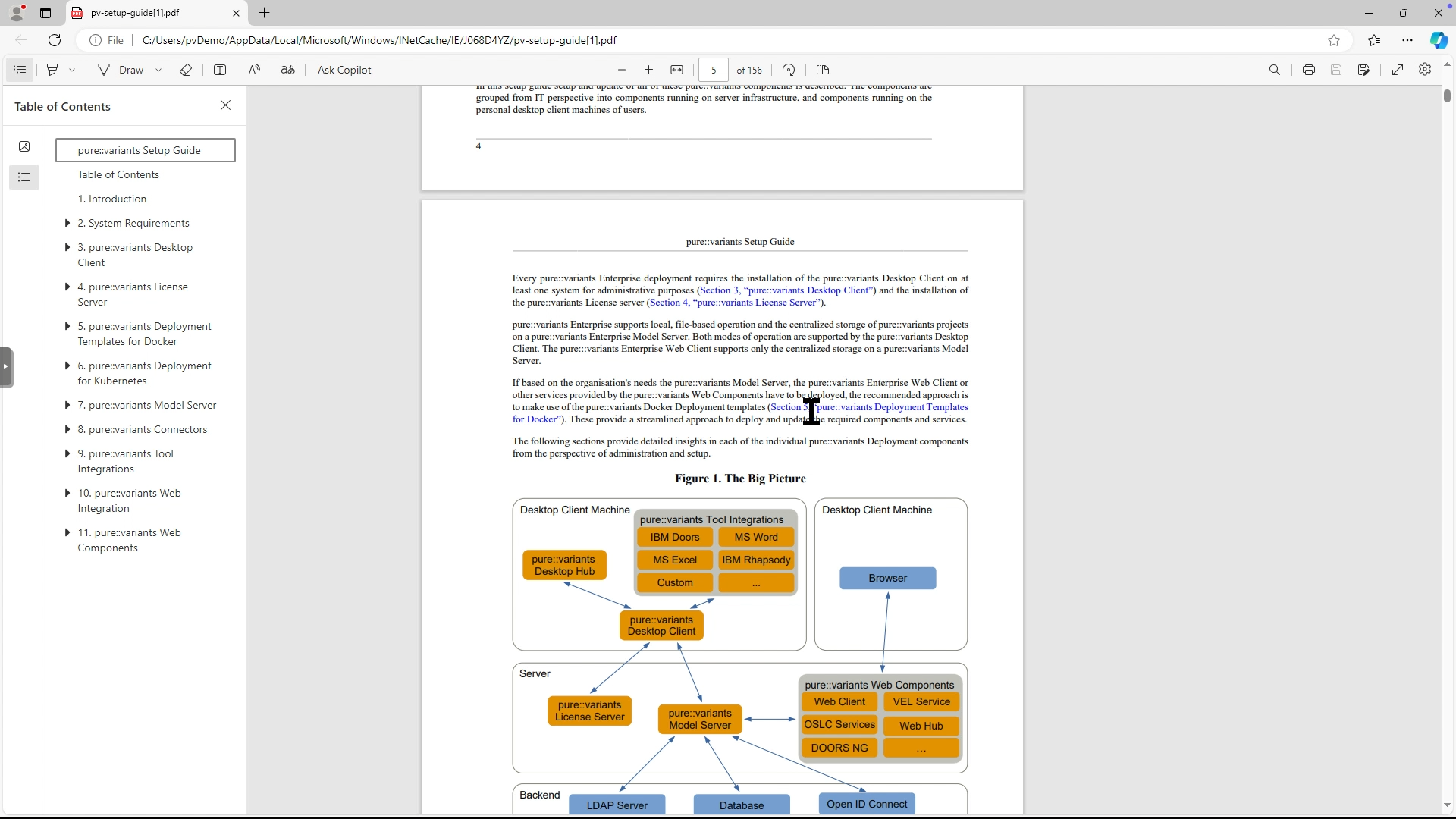Jump to 11. pure::variants Web Components
The height and width of the screenshot is (819, 1456).
point(129,540)
